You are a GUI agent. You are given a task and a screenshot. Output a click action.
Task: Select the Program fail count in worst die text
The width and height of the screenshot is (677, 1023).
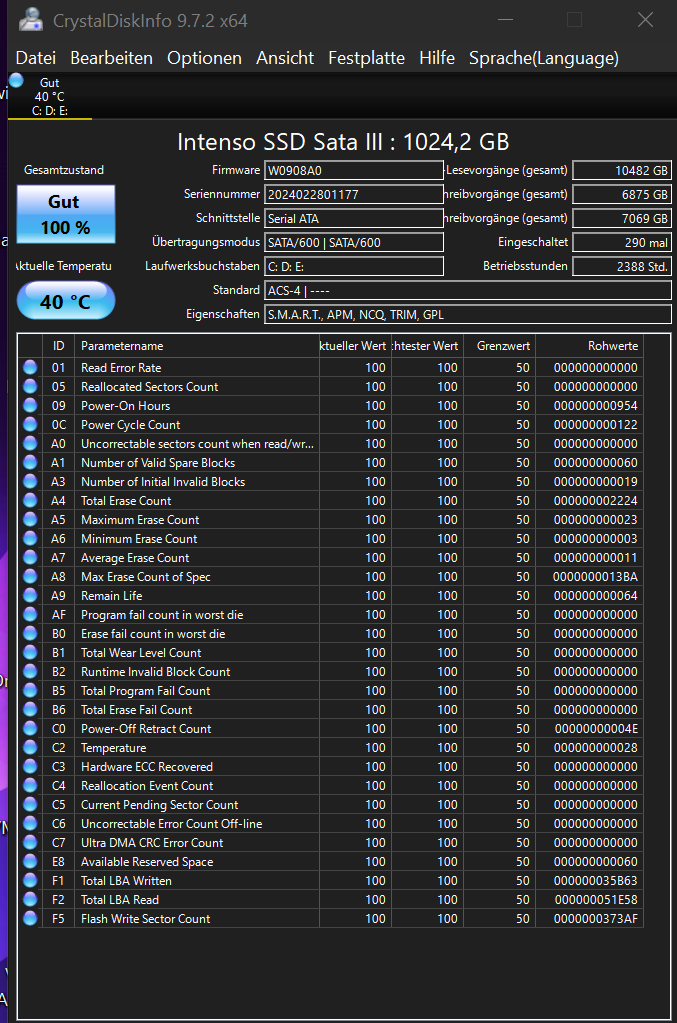[162, 615]
